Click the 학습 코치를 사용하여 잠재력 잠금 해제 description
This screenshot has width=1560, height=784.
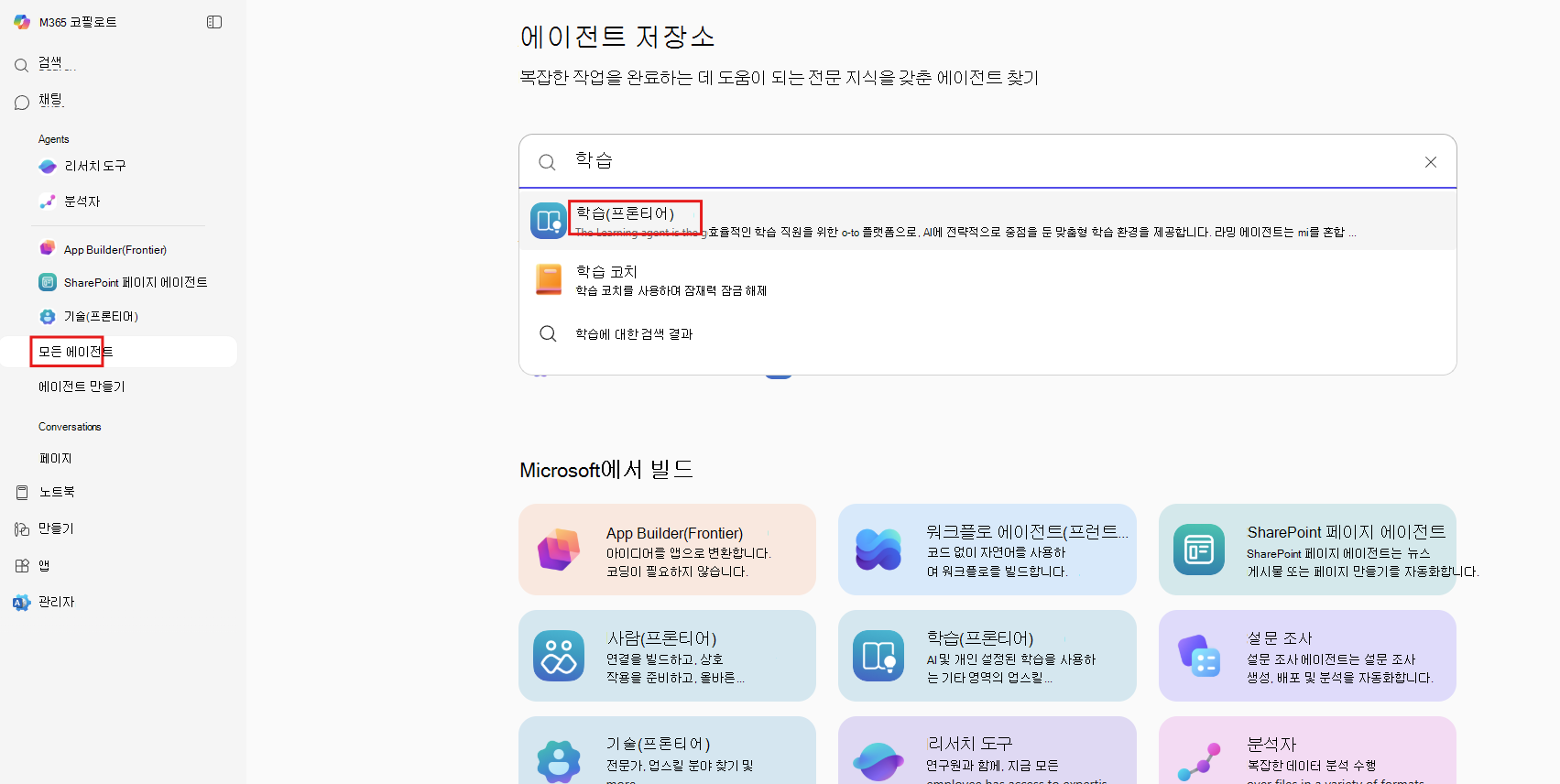(x=671, y=291)
